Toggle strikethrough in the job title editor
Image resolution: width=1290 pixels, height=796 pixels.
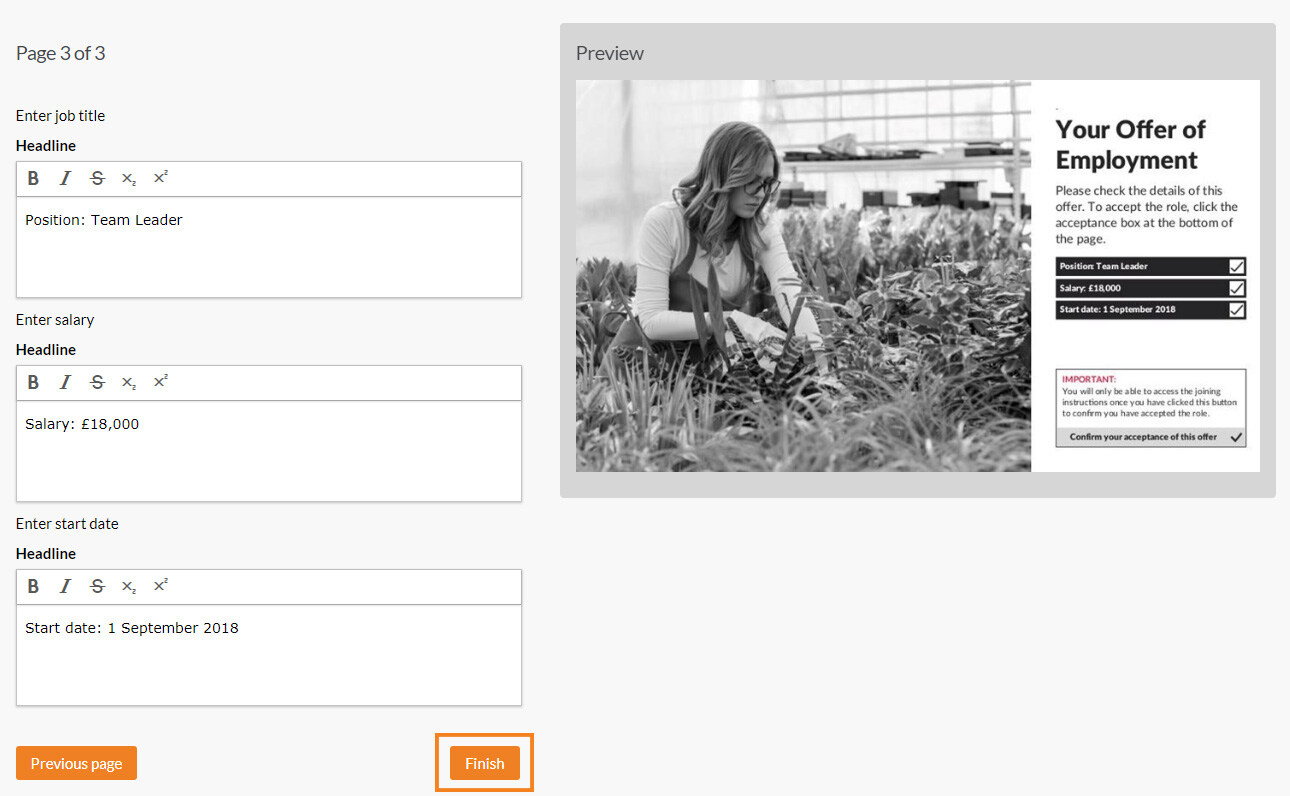(x=97, y=179)
